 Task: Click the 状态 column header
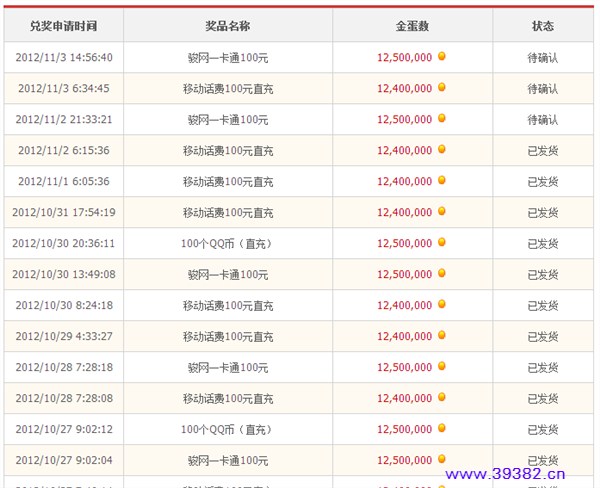pyautogui.click(x=543, y=26)
